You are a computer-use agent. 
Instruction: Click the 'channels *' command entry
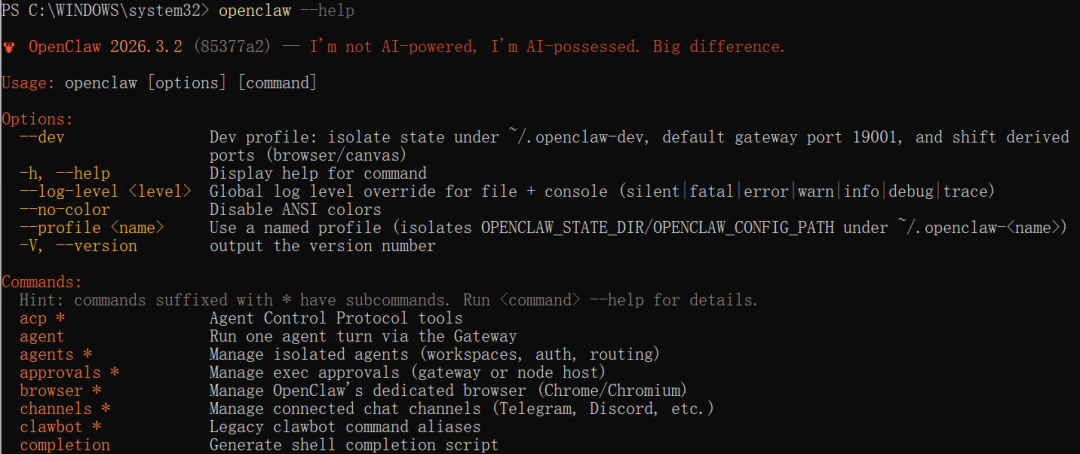[x=65, y=409]
